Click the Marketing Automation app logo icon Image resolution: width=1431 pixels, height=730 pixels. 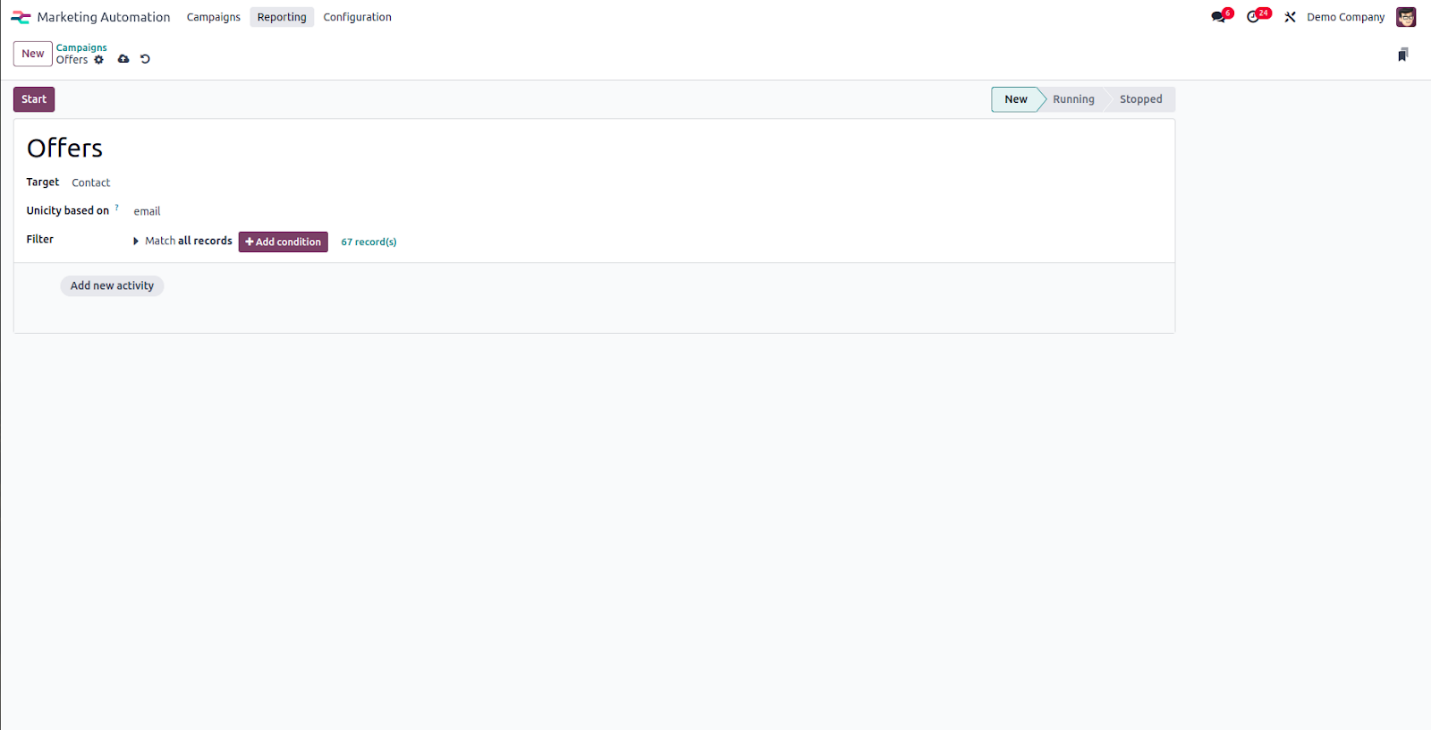20,17
